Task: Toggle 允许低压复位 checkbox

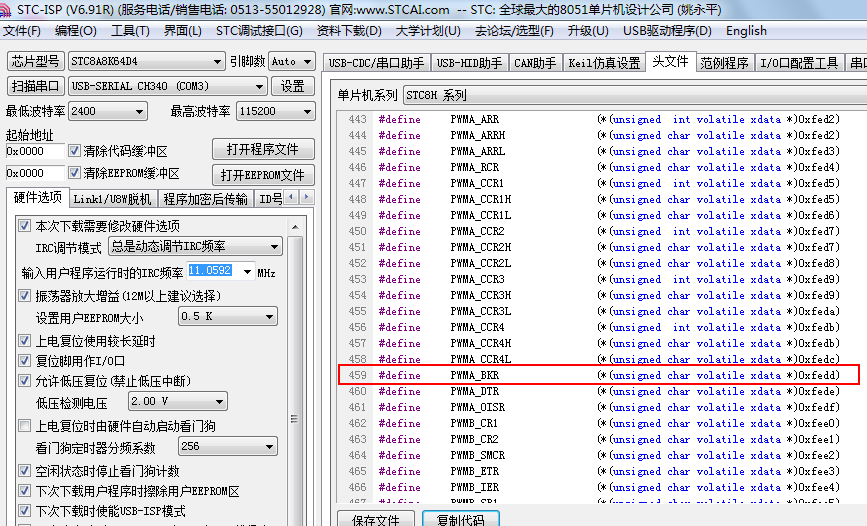Action: click(x=25, y=381)
